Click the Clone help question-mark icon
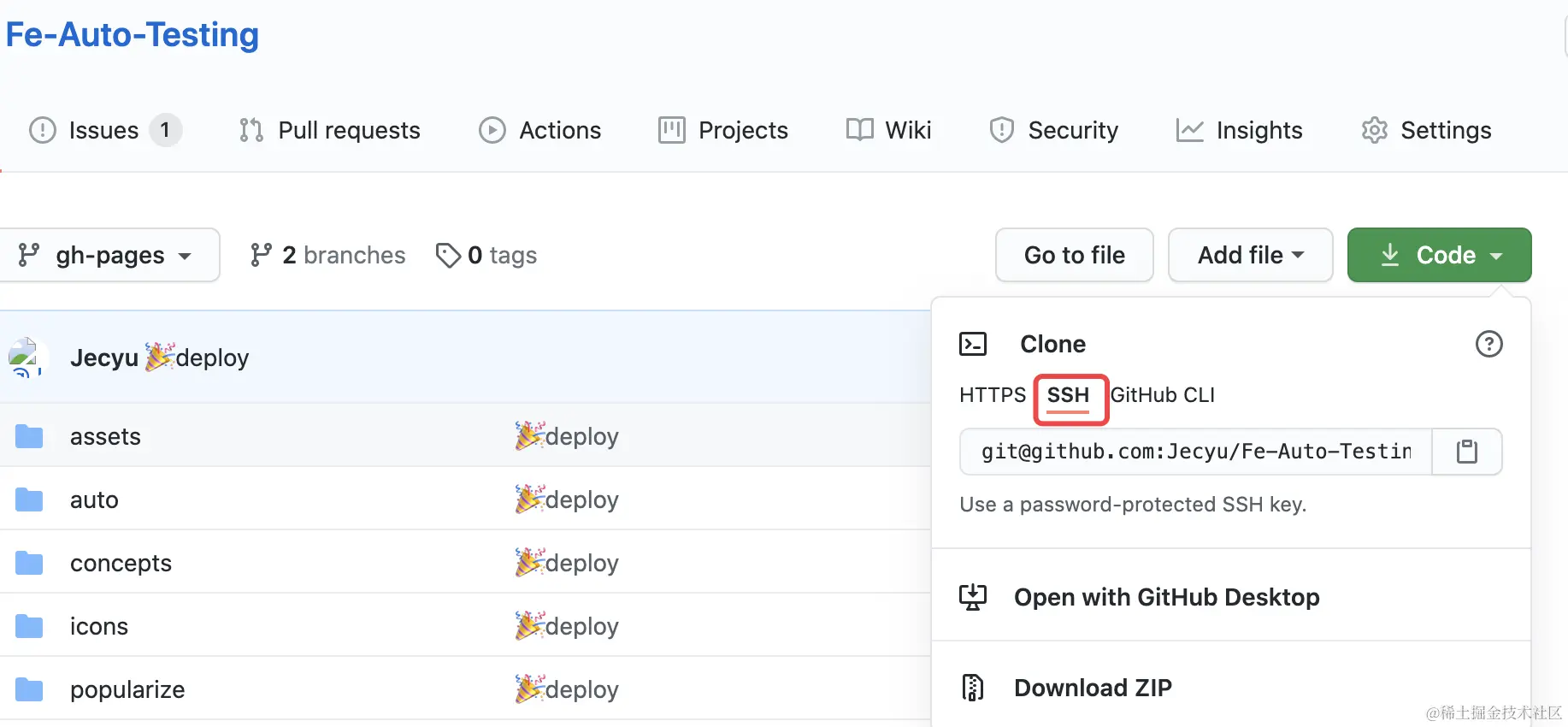This screenshot has width=1568, height=727. click(1489, 344)
